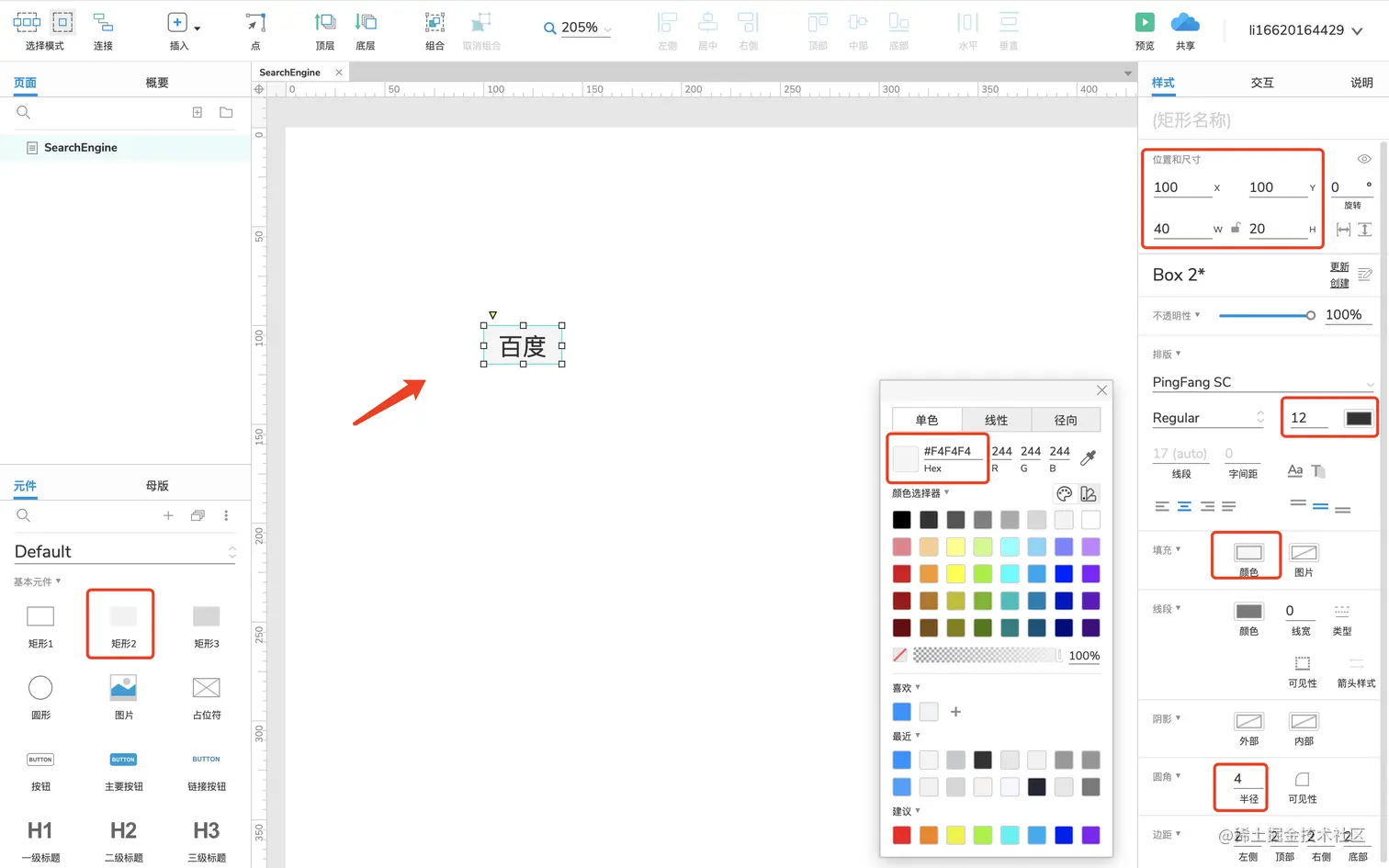The image size is (1389, 868).
Task: Pick the eyedropper tool in color picker
Action: pyautogui.click(x=1089, y=457)
